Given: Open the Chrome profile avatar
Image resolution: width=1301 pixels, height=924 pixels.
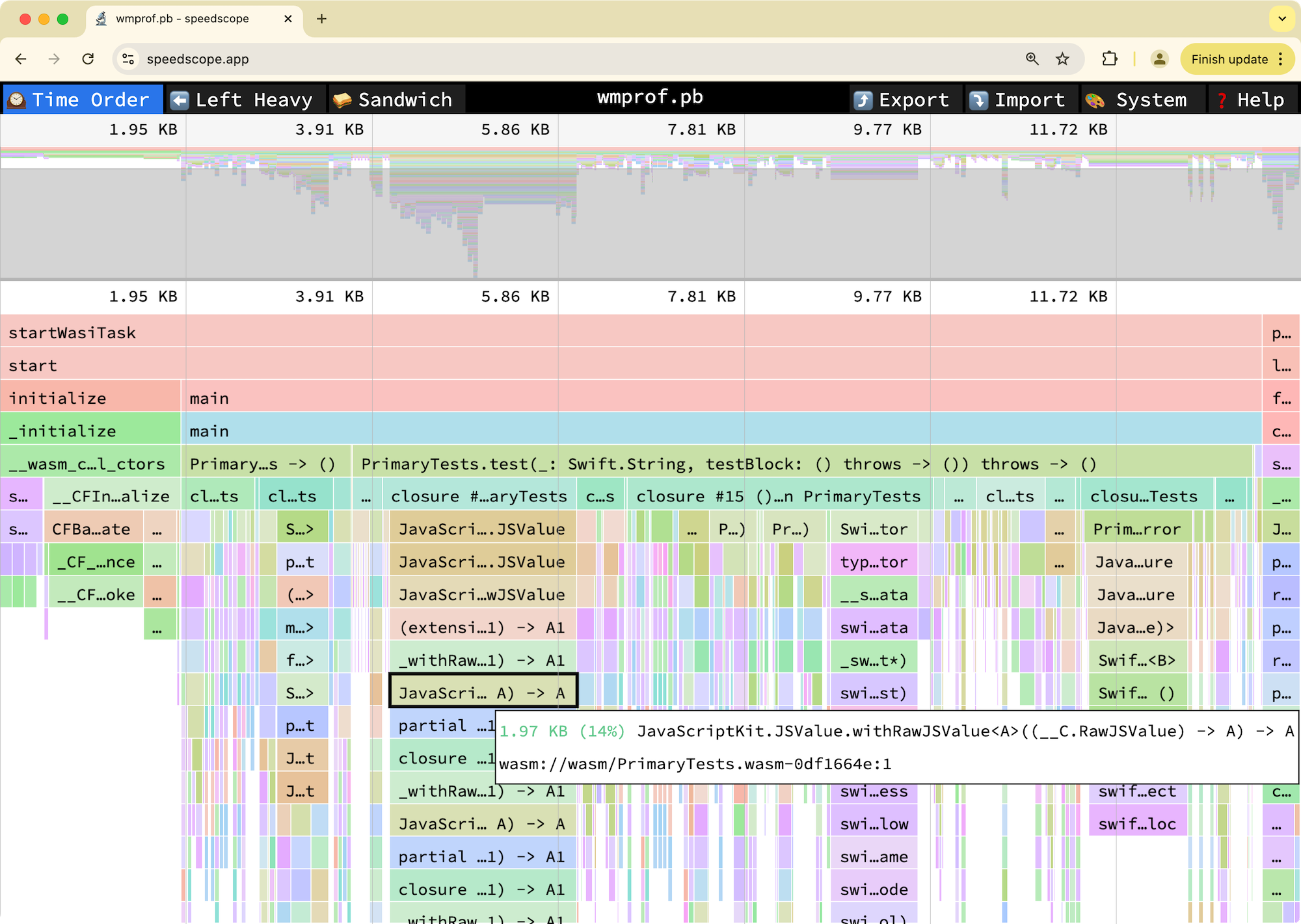Looking at the screenshot, I should pos(1159,59).
